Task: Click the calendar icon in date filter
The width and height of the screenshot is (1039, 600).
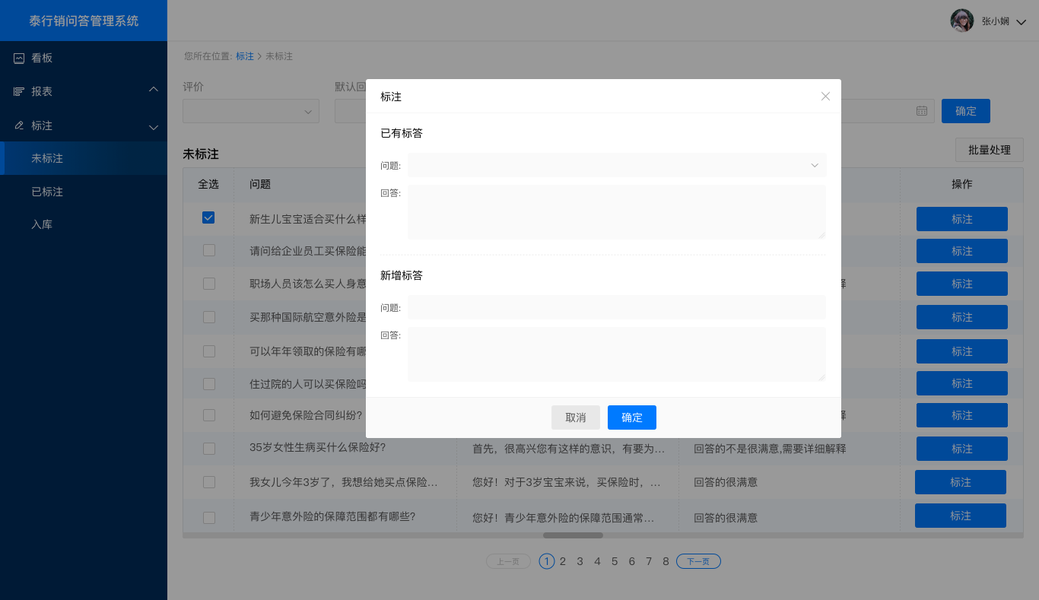Action: tap(921, 111)
